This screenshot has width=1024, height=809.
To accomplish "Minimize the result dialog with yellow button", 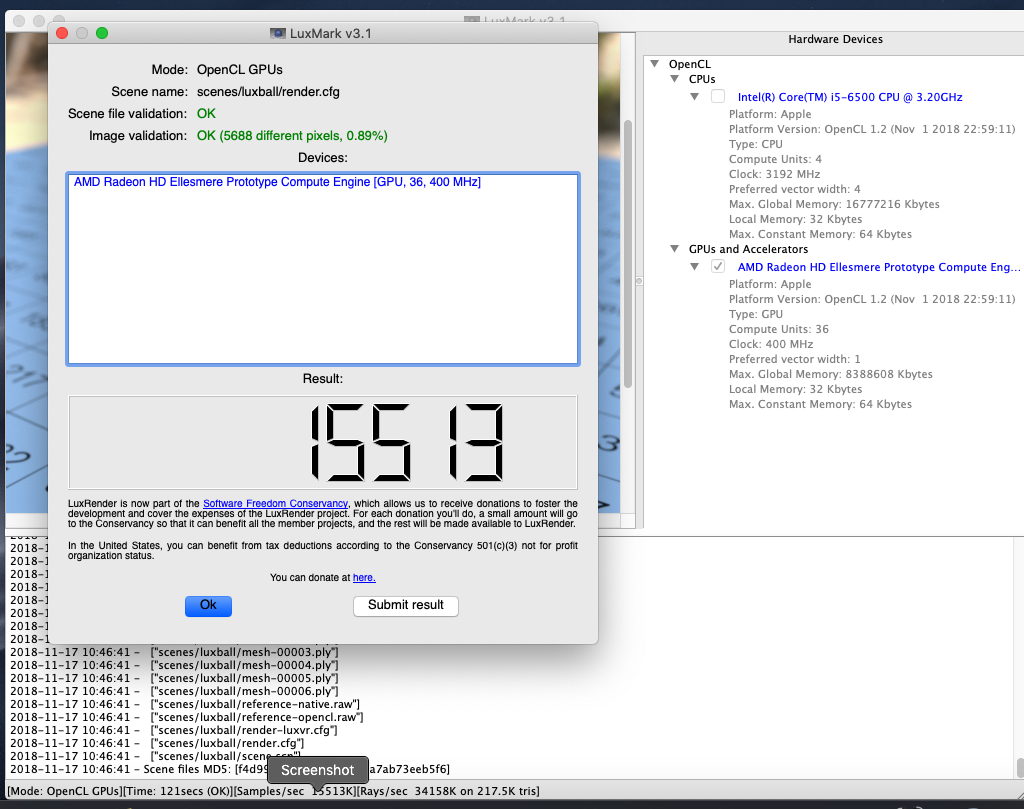I will tap(81, 33).
